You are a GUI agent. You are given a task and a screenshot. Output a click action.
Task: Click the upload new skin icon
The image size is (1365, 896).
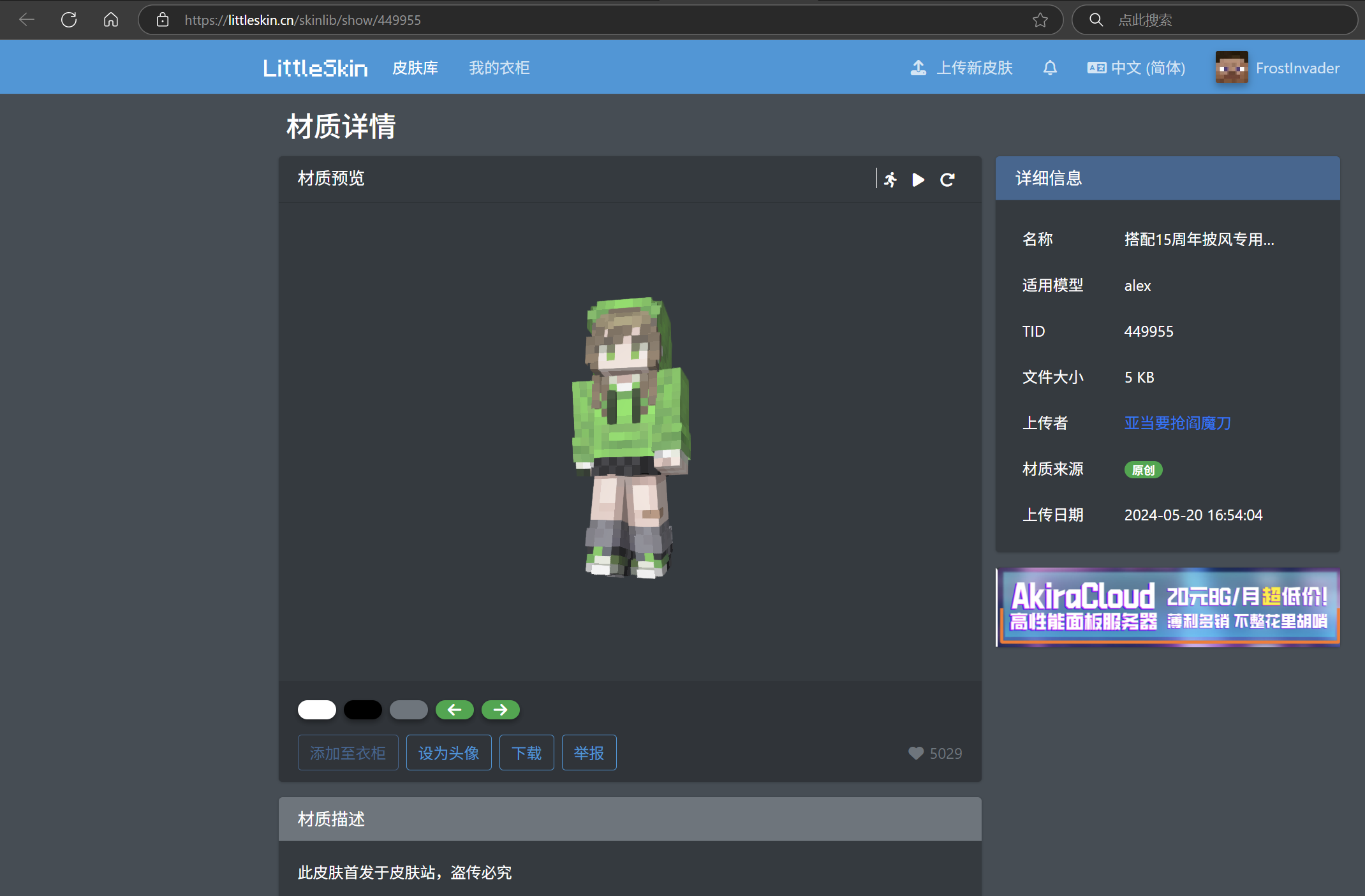918,68
